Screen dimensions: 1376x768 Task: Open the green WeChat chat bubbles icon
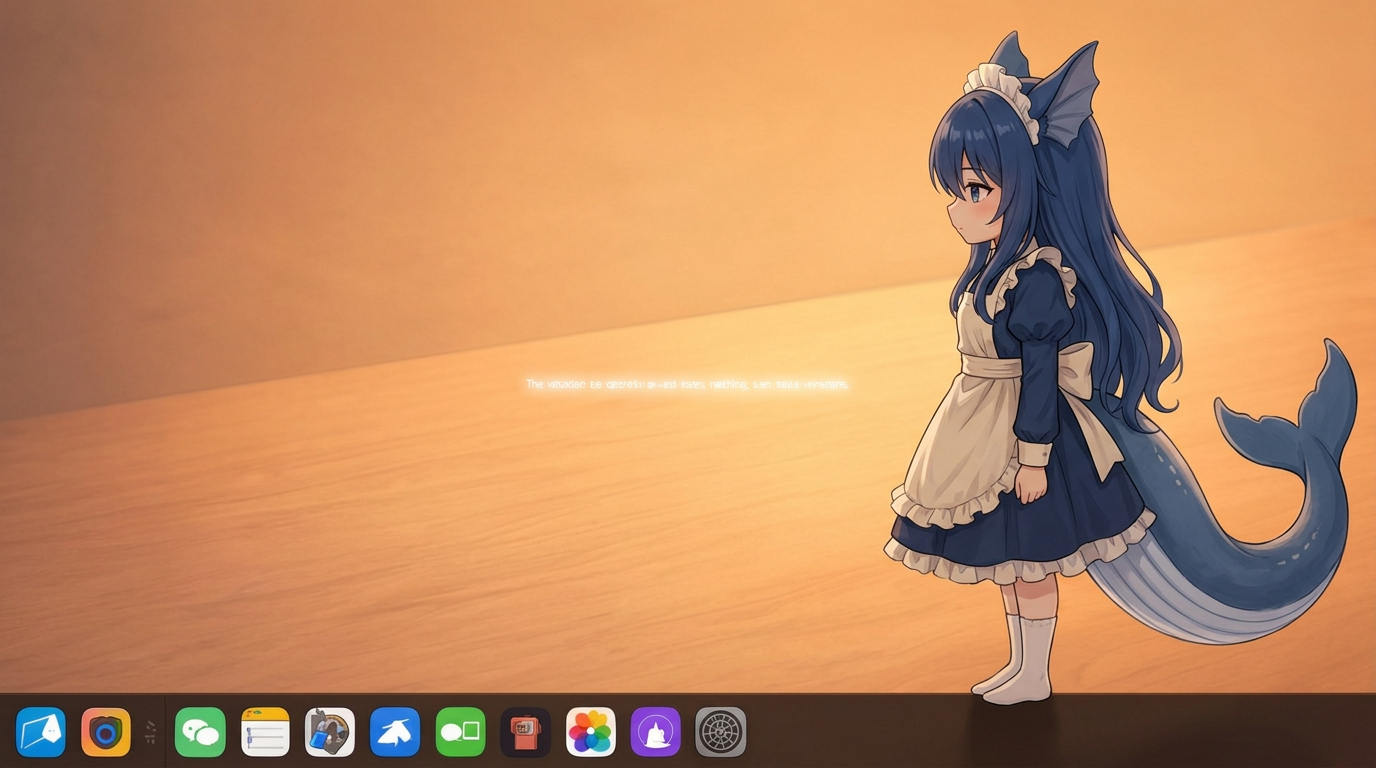pyautogui.click(x=200, y=732)
